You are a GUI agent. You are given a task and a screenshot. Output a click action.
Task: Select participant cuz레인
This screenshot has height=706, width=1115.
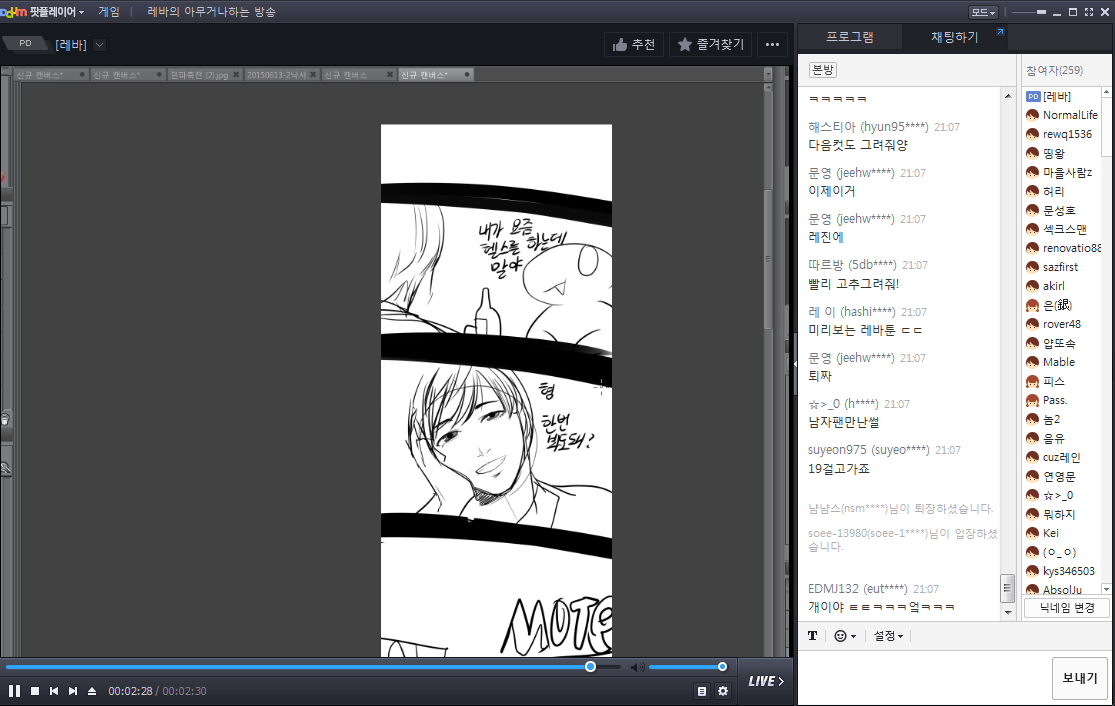click(1063, 457)
